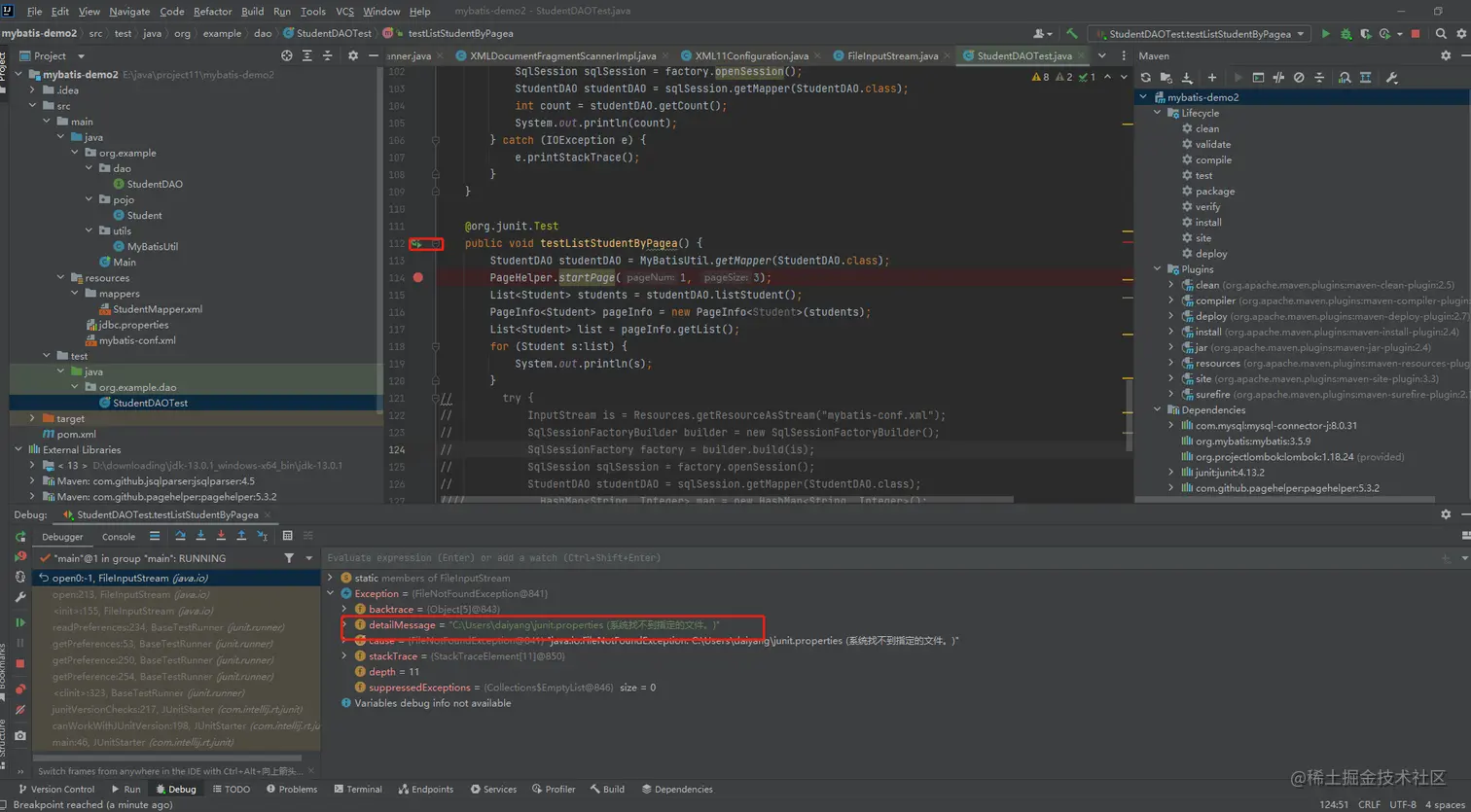This screenshot has width=1471, height=812.
Task: Build the project with the hammer icon
Action: [x=1072, y=34]
